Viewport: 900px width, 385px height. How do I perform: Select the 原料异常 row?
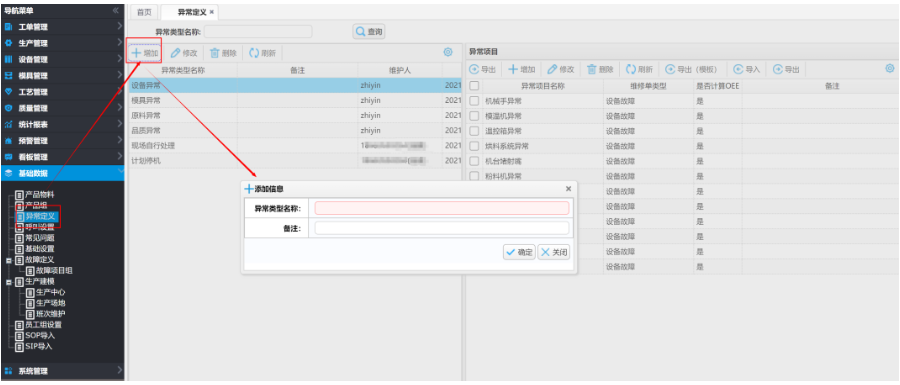coord(295,115)
